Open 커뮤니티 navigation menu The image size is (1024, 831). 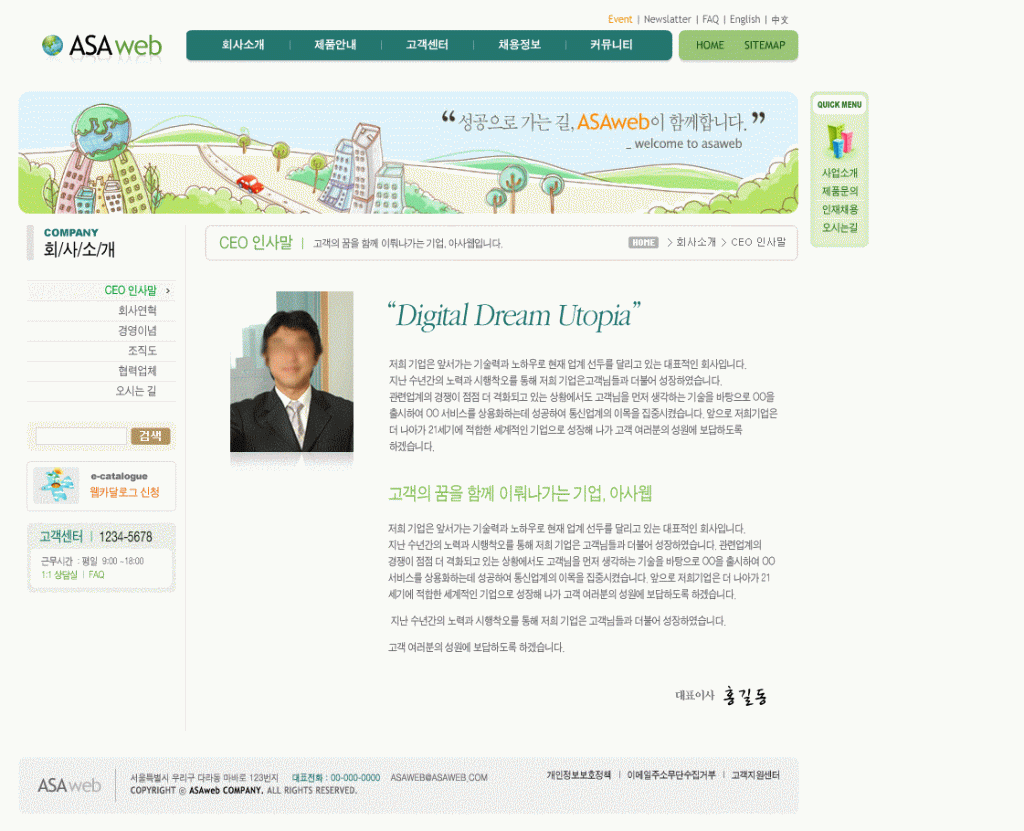click(x=611, y=45)
